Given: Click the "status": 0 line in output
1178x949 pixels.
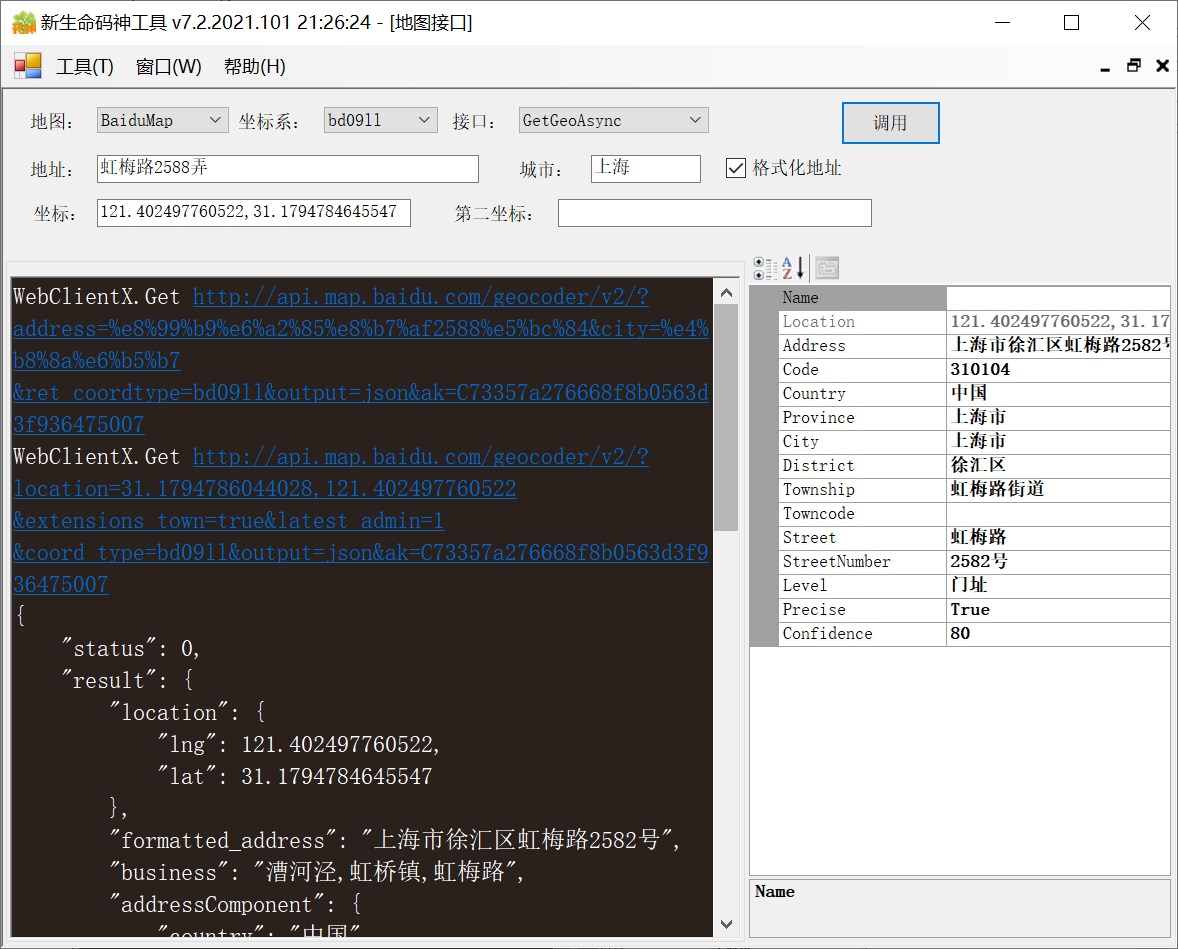Looking at the screenshot, I should pyautogui.click(x=130, y=648).
